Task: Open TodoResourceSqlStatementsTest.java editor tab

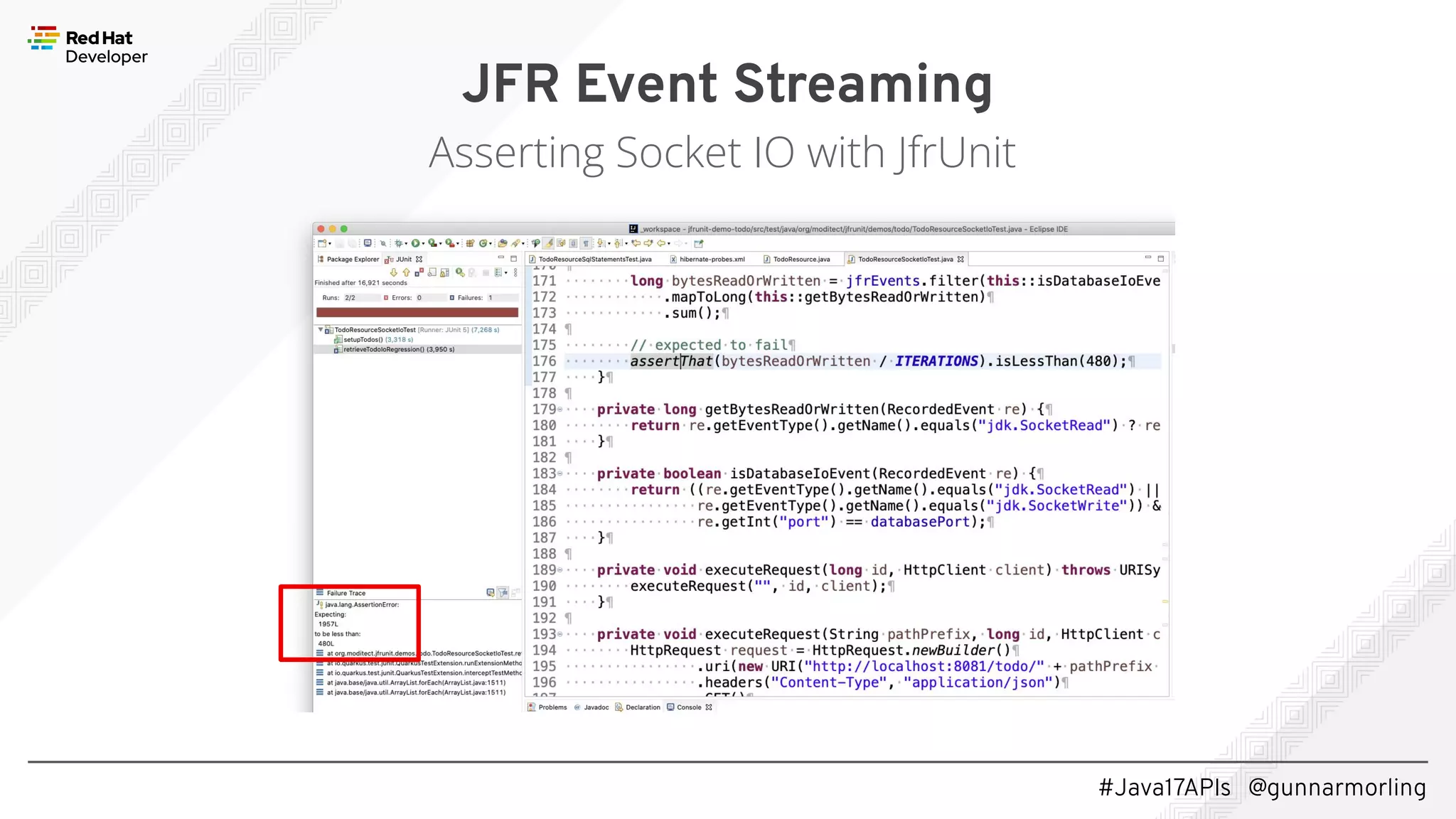Action: [x=590, y=259]
